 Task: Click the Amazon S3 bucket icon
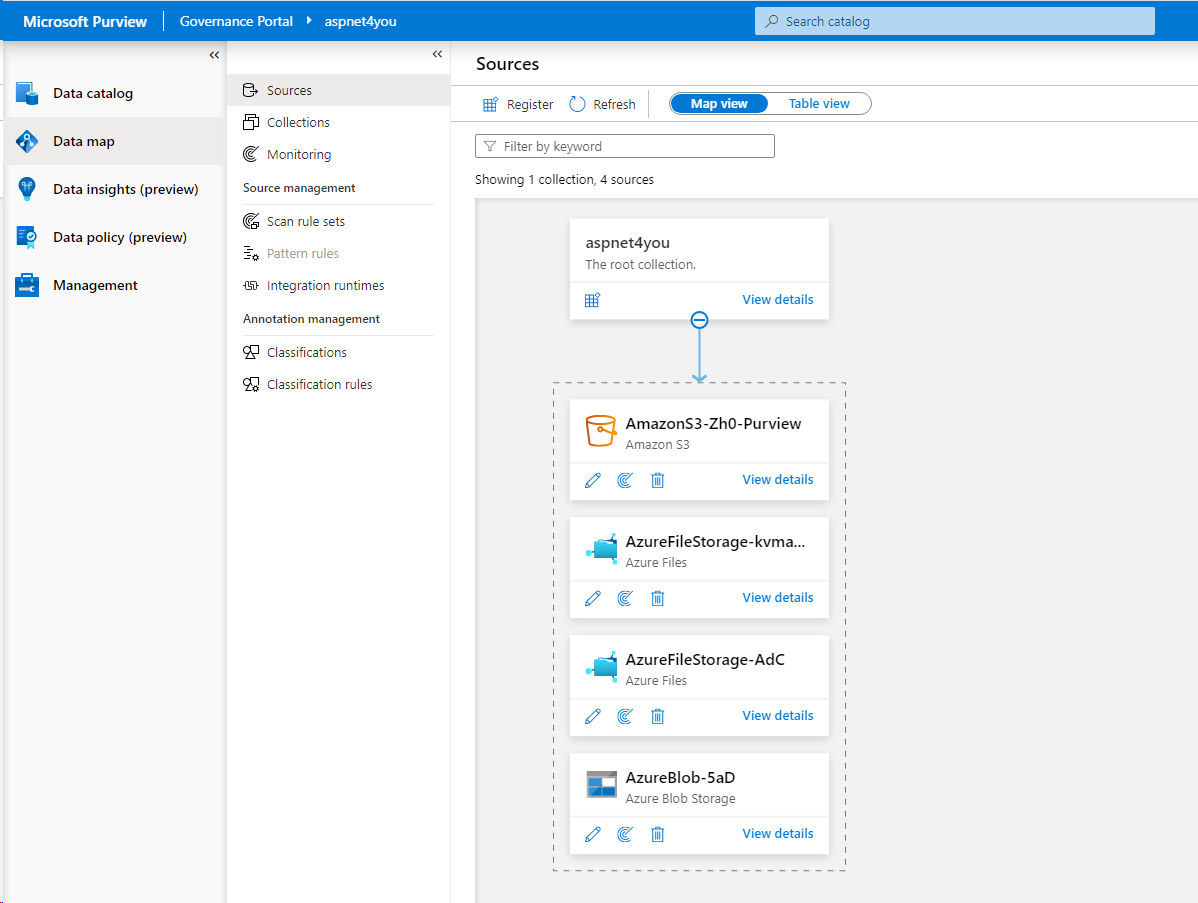coord(601,431)
